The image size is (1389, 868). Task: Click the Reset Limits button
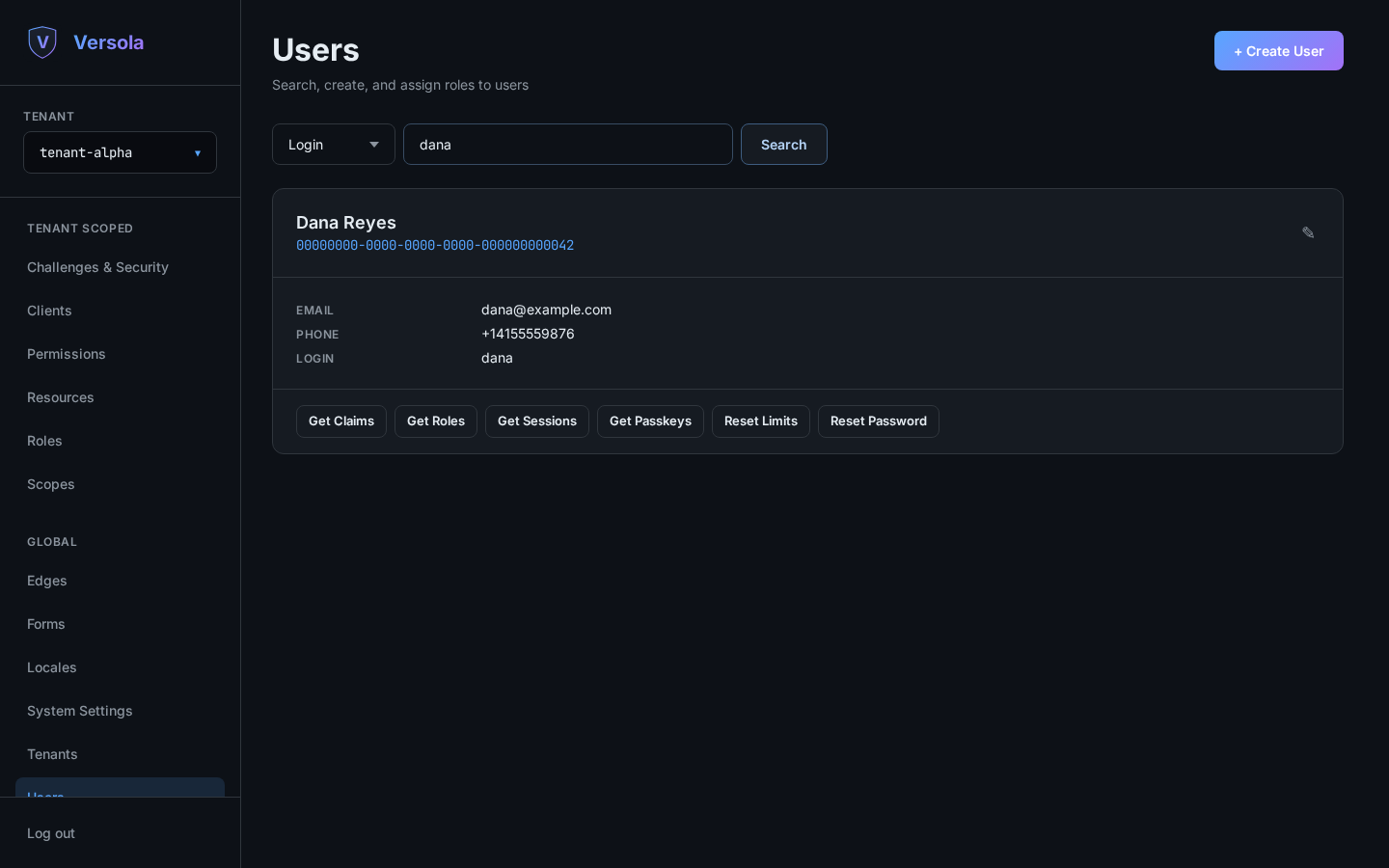[x=761, y=421]
